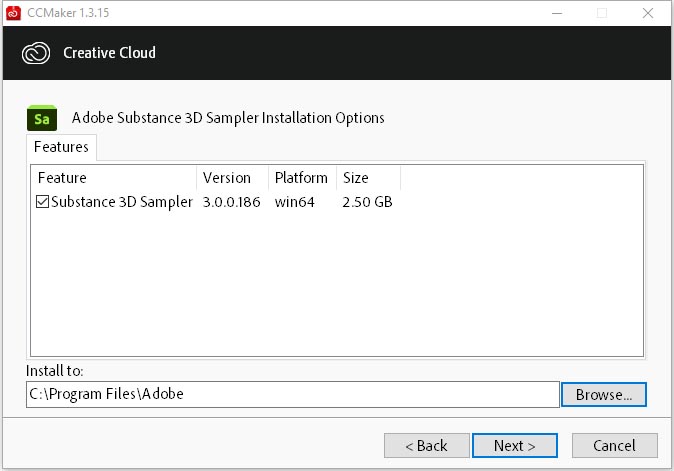Cancel the installation
The width and height of the screenshot is (674, 471).
pyautogui.click(x=615, y=446)
